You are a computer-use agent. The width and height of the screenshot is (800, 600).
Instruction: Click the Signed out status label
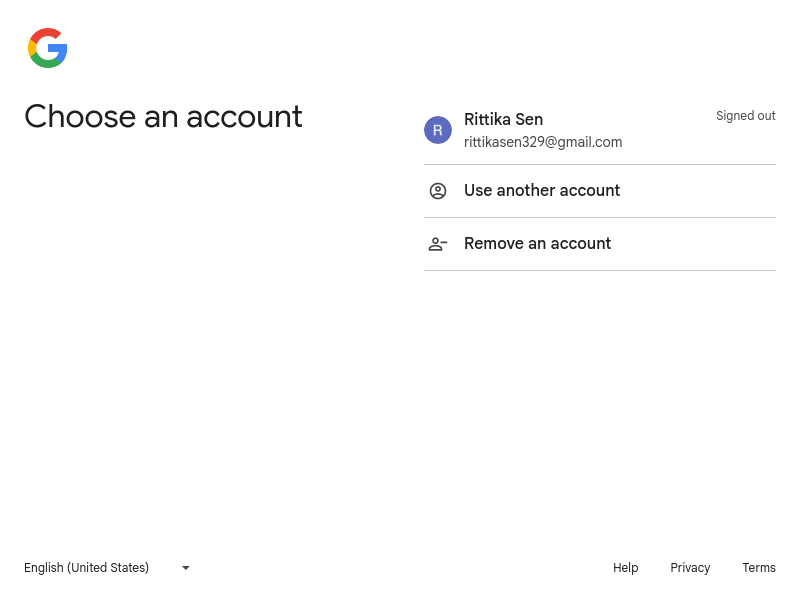tap(745, 116)
